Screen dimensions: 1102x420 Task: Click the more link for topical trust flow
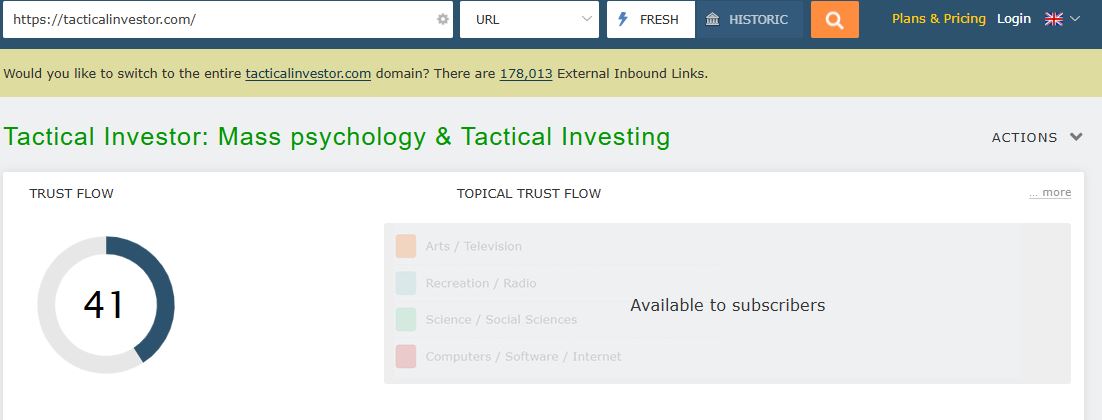tap(1050, 193)
